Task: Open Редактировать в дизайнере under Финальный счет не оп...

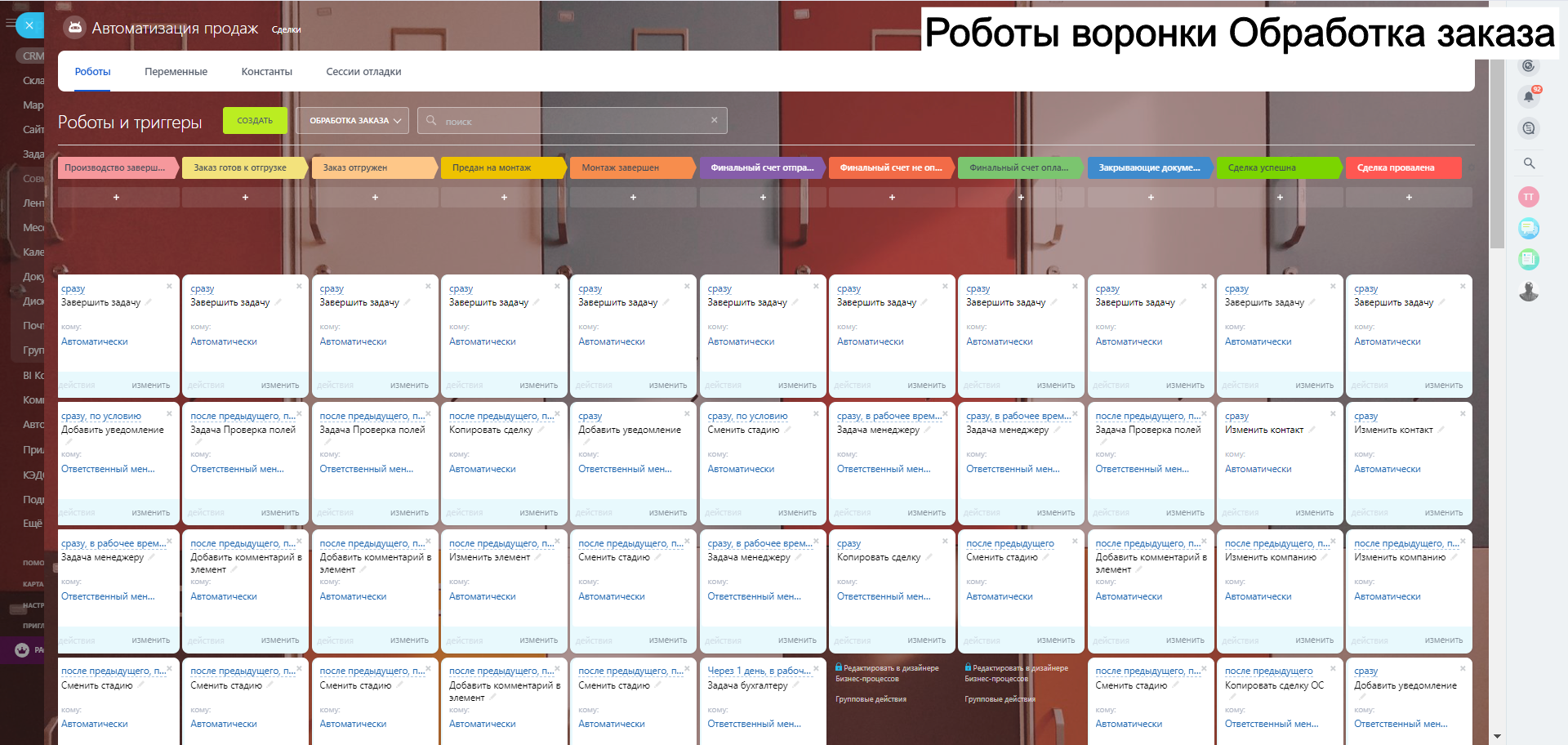Action: (887, 673)
